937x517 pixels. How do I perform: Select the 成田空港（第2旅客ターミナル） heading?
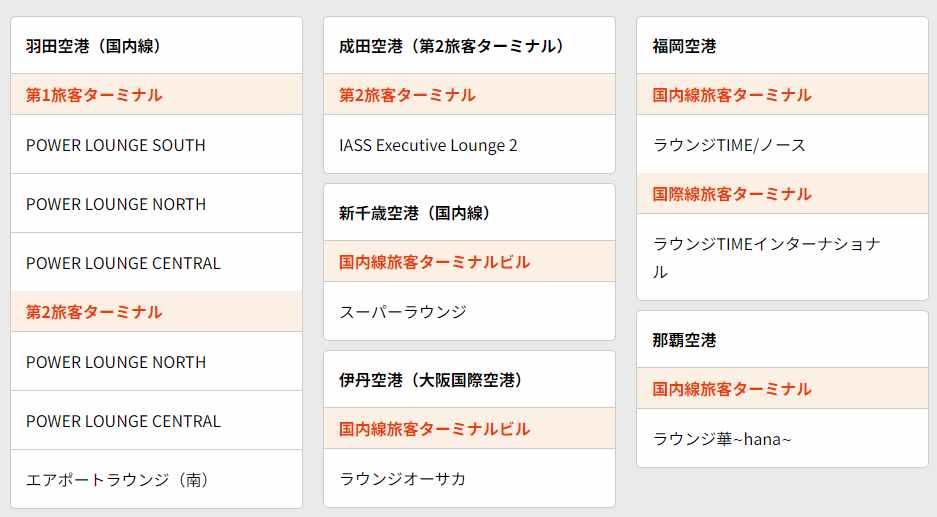[452, 46]
